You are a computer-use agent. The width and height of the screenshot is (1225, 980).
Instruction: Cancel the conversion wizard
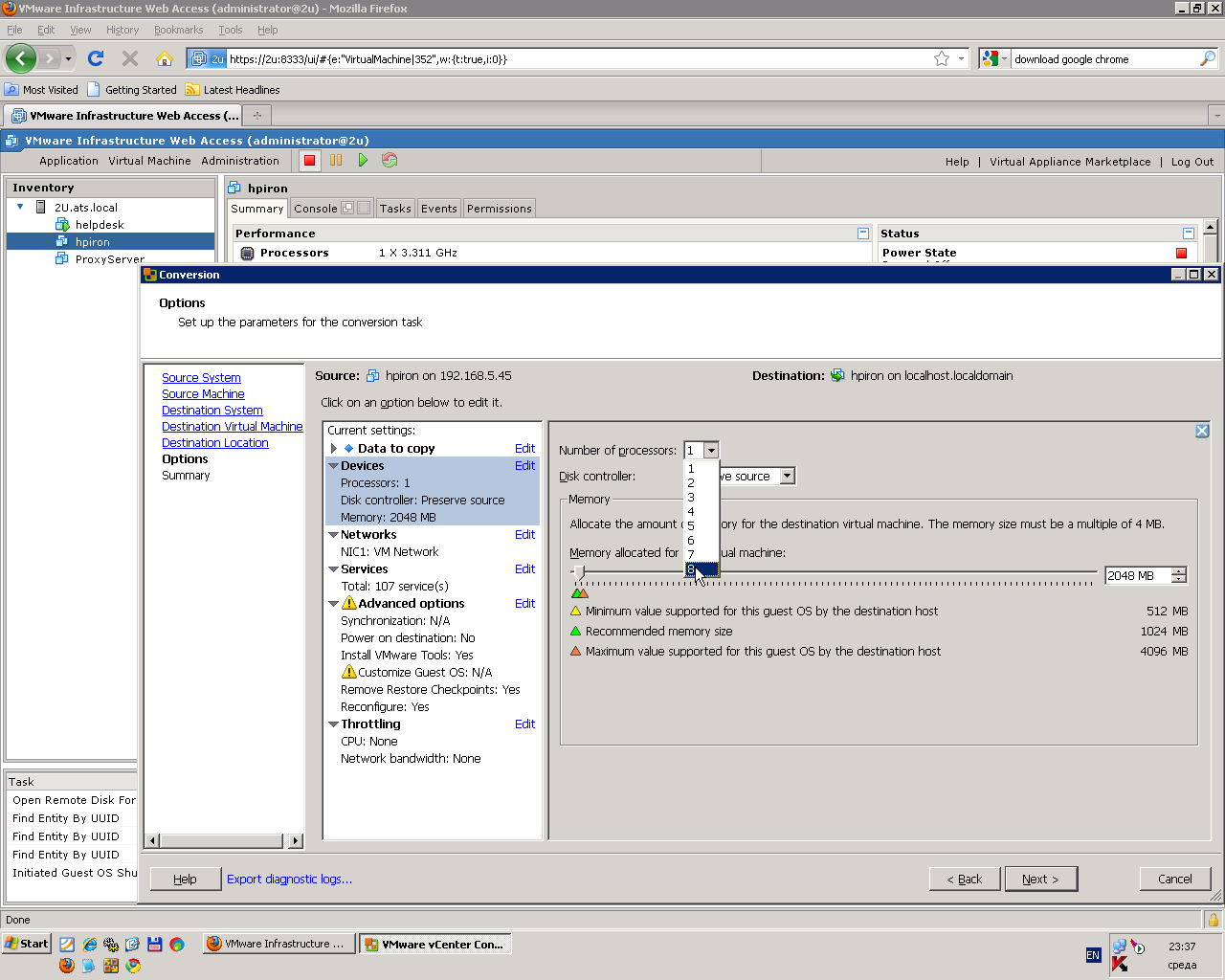tap(1175, 879)
